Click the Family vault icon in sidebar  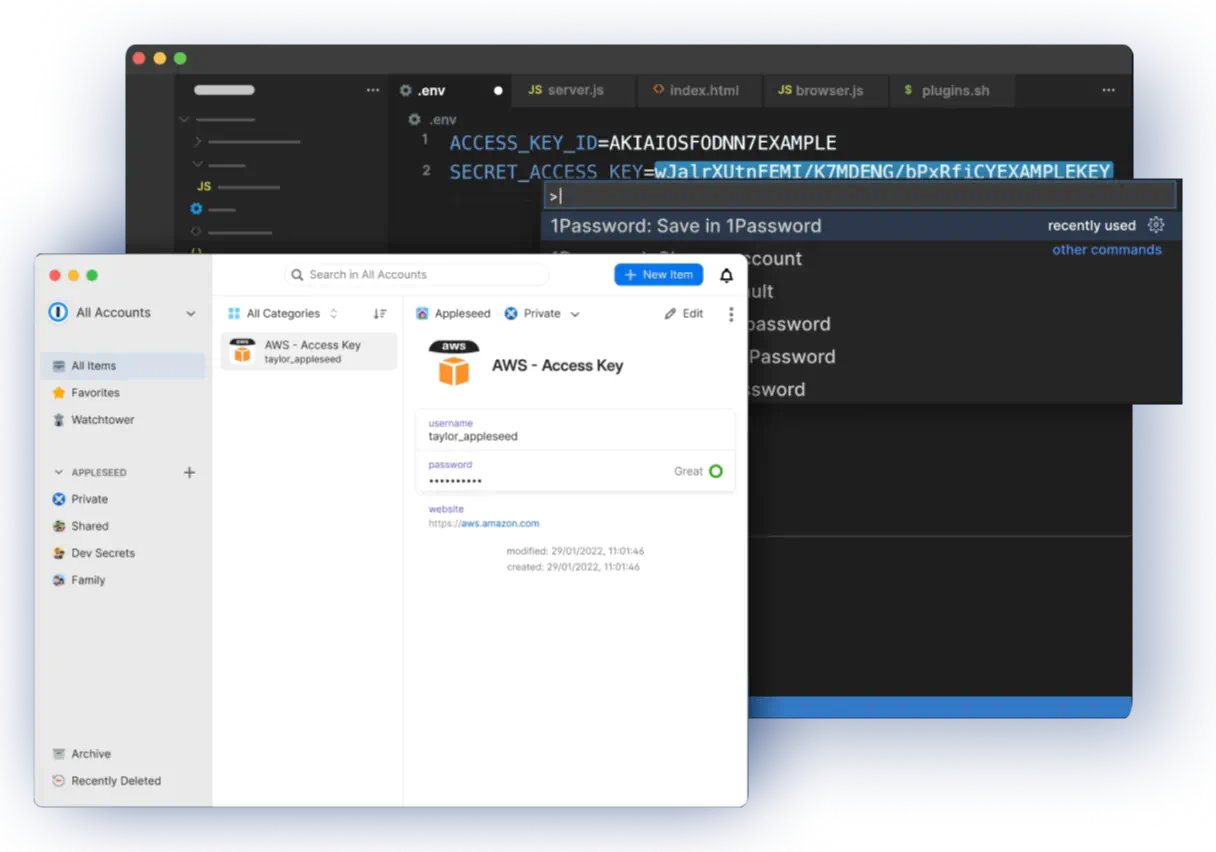point(59,580)
